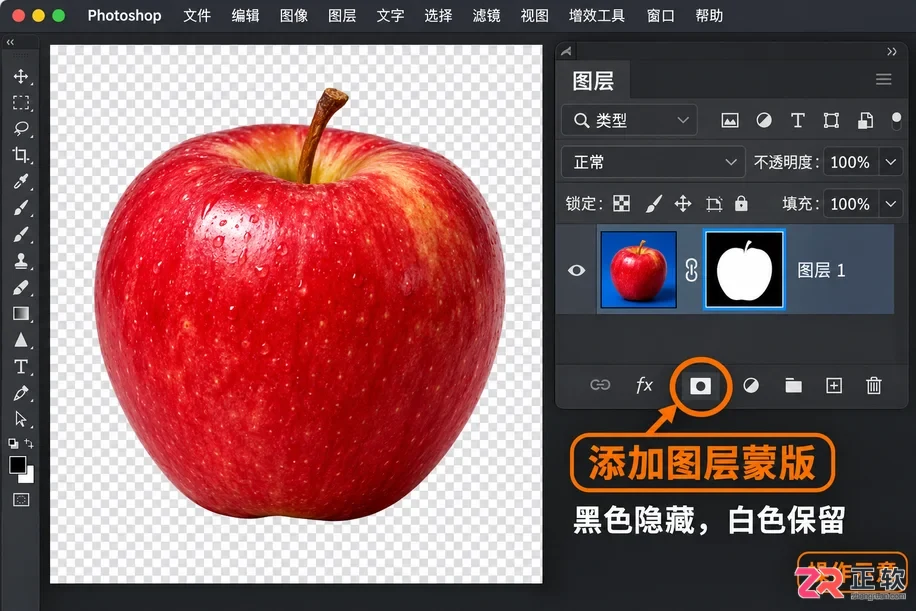Open the Photoshop application menu
Image resolution: width=916 pixels, height=611 pixels.
coord(124,16)
